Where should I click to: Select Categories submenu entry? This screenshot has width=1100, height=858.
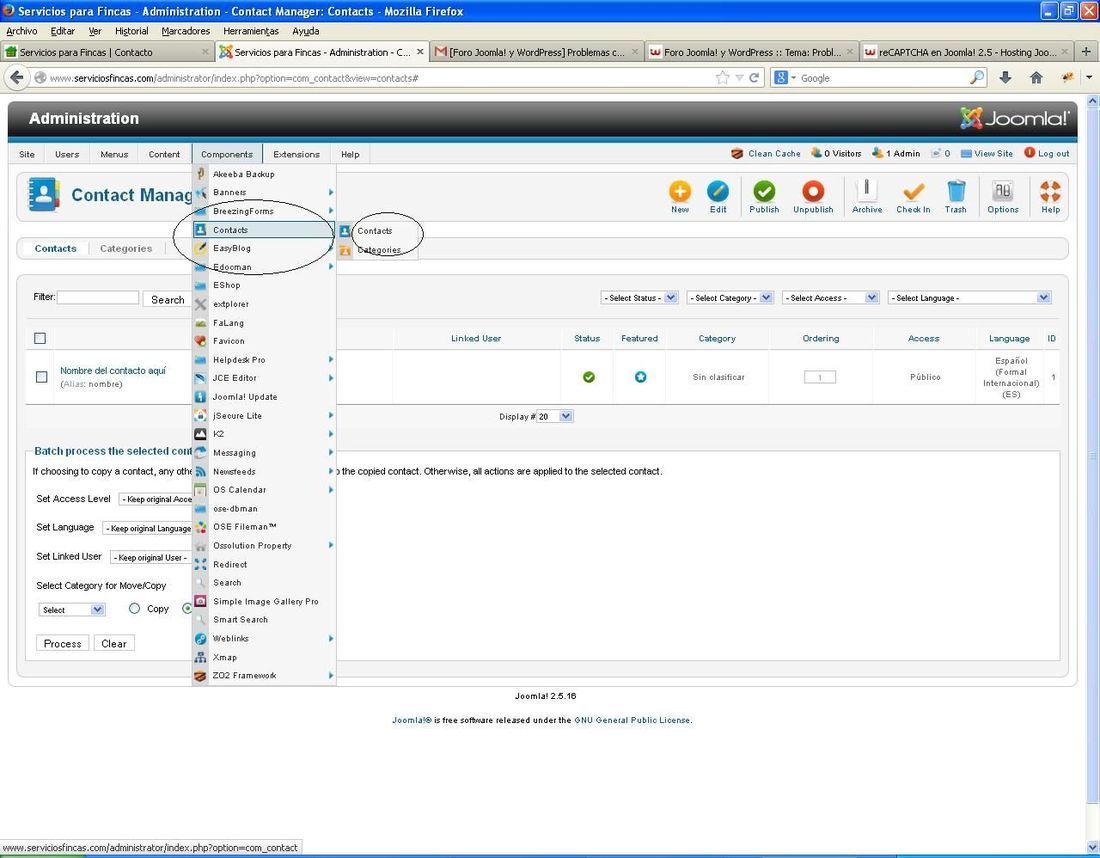click(x=379, y=250)
